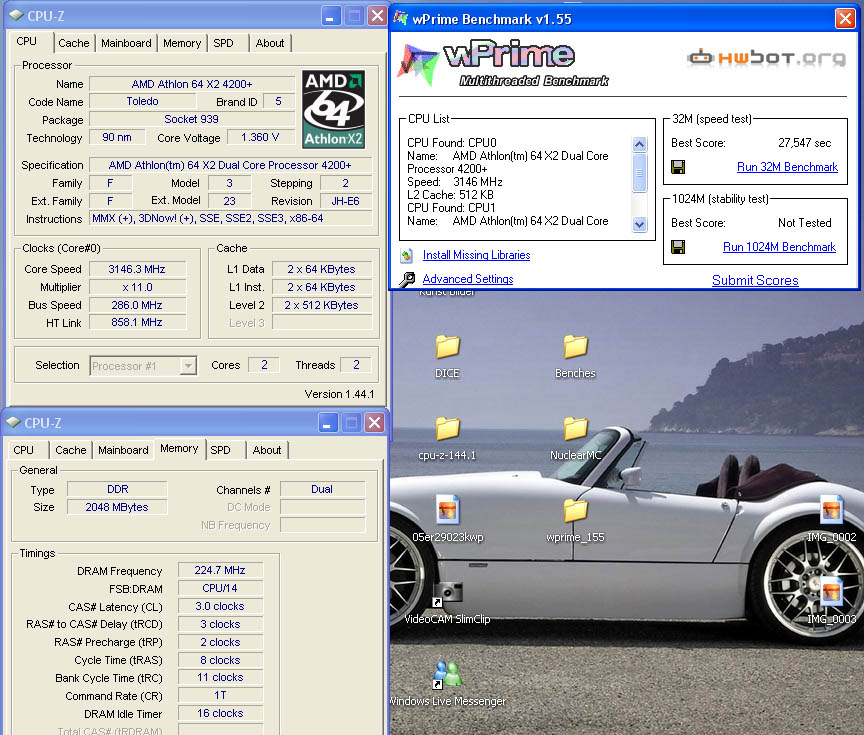Click the save icon under 32M speed test
864x735 pixels.
[x=678, y=167]
